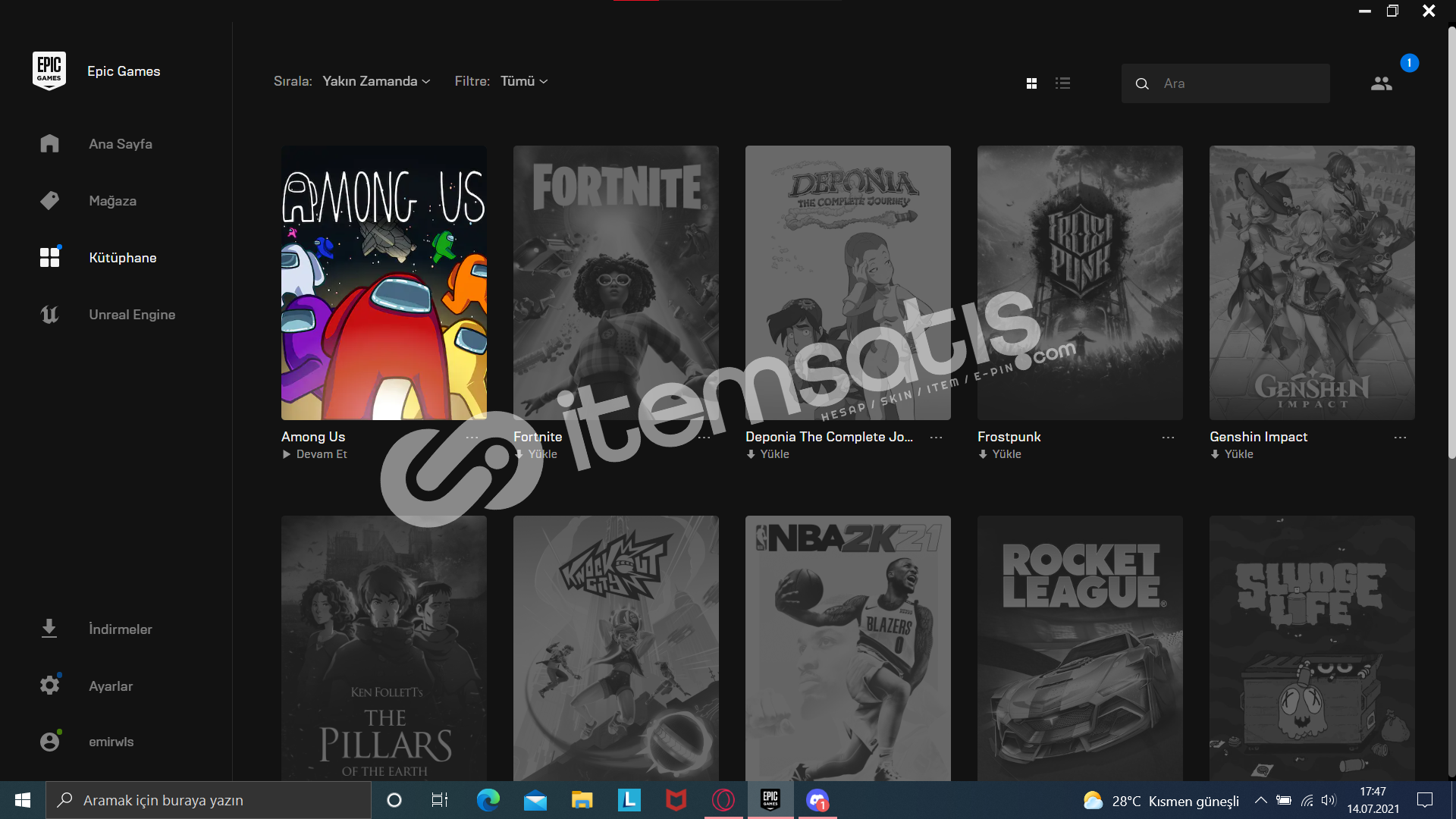1456x819 pixels.
Task: Click Epic Games taskbar icon
Action: pyautogui.click(x=770, y=800)
